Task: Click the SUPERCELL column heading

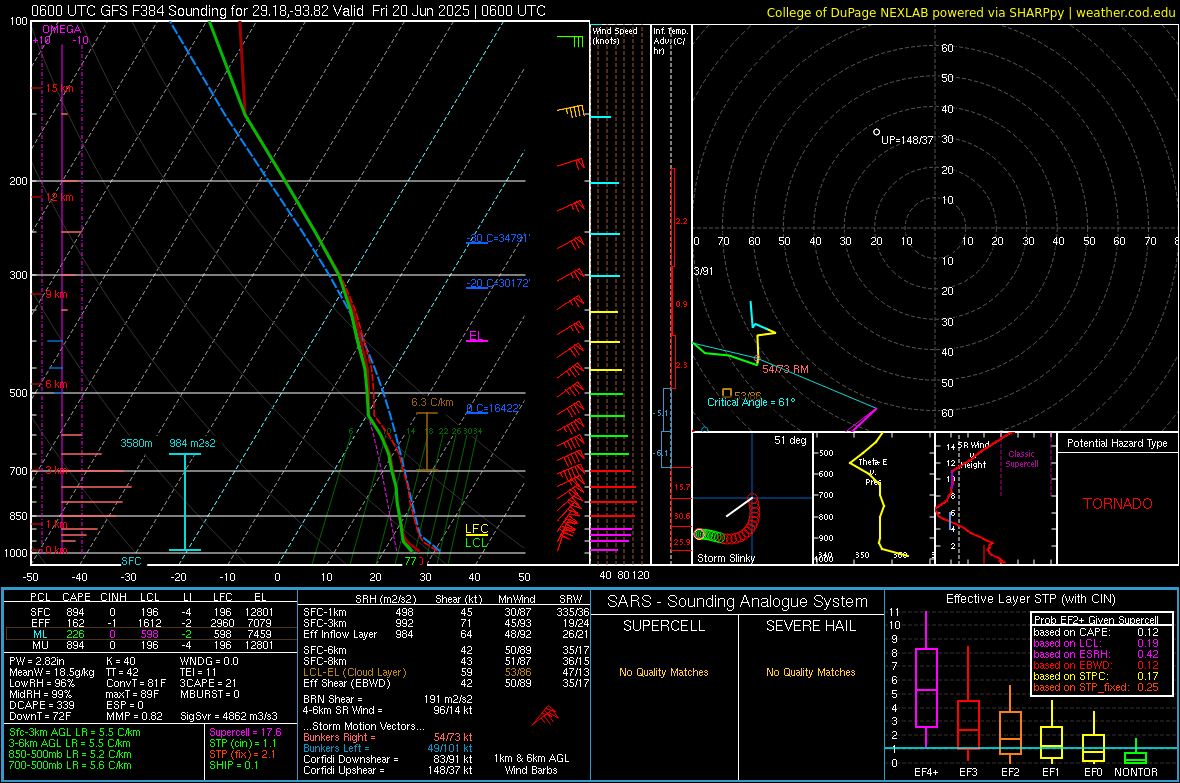Action: tap(664, 626)
